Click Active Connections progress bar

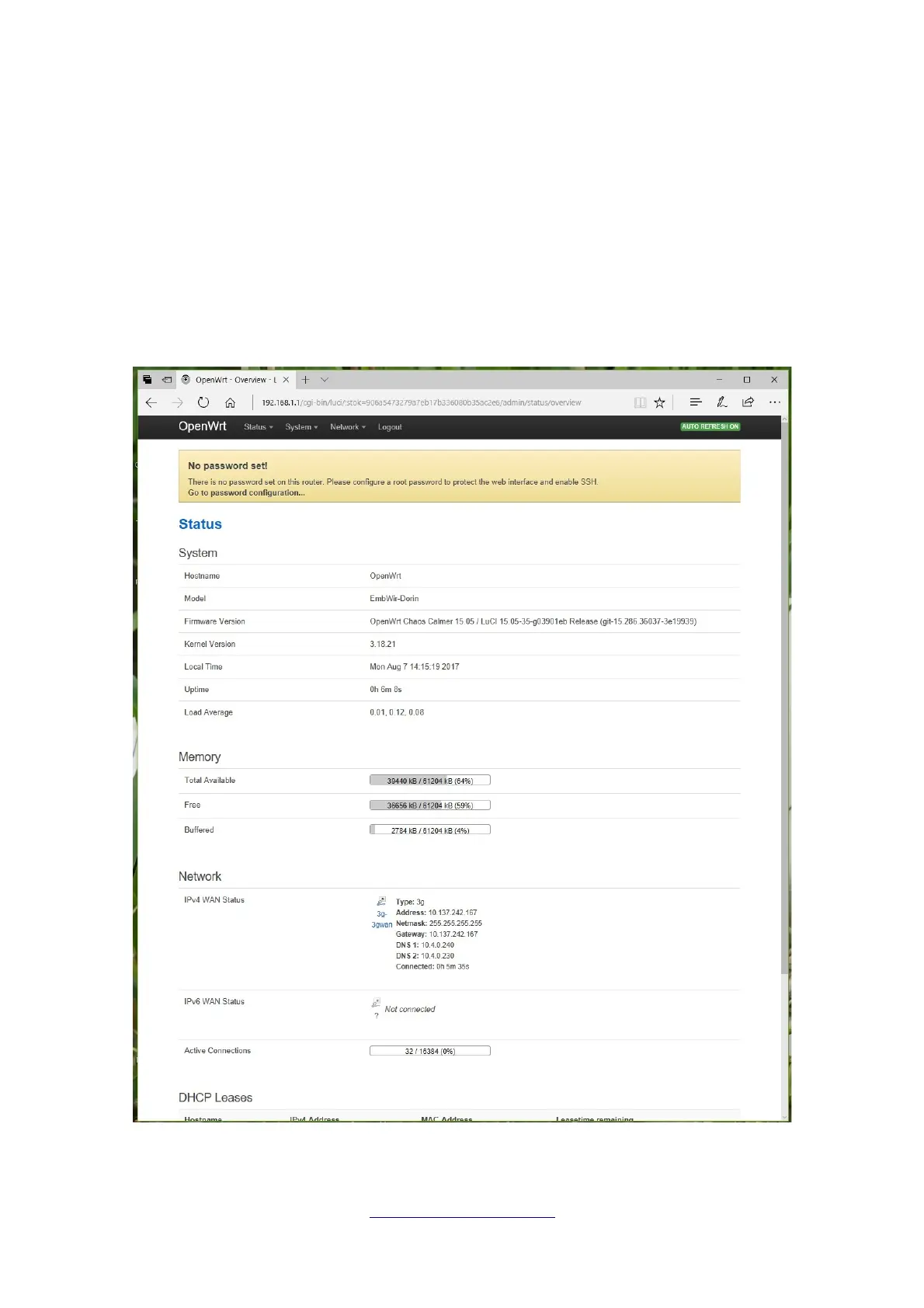[430, 1051]
